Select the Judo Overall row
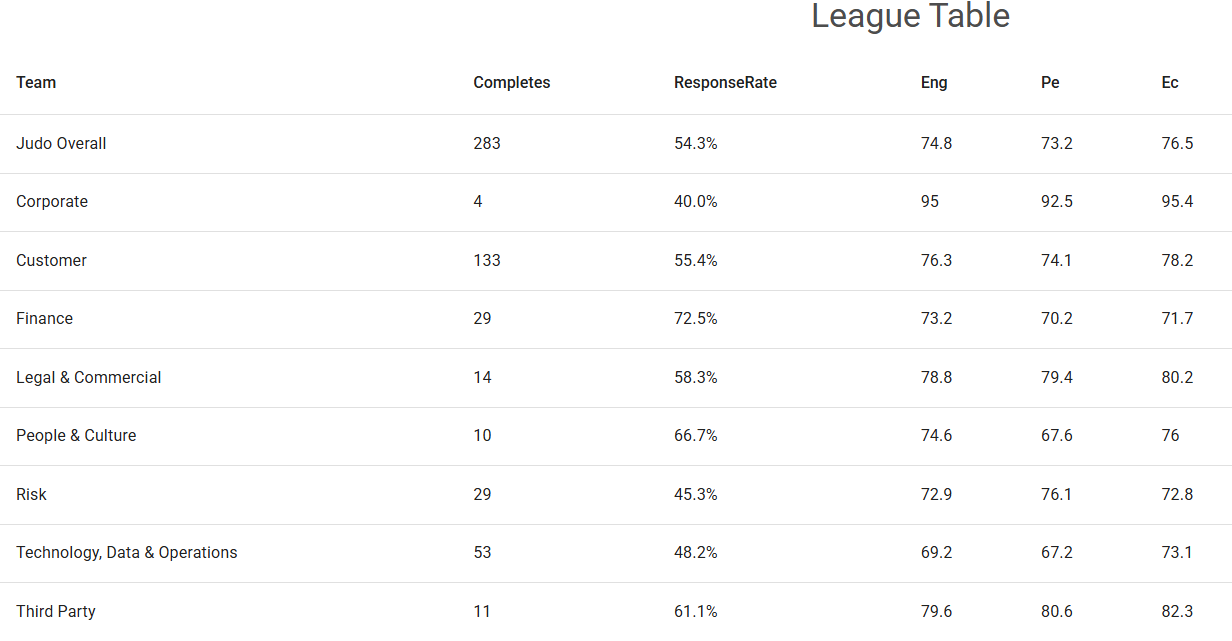Image resolution: width=1232 pixels, height=641 pixels. point(61,144)
